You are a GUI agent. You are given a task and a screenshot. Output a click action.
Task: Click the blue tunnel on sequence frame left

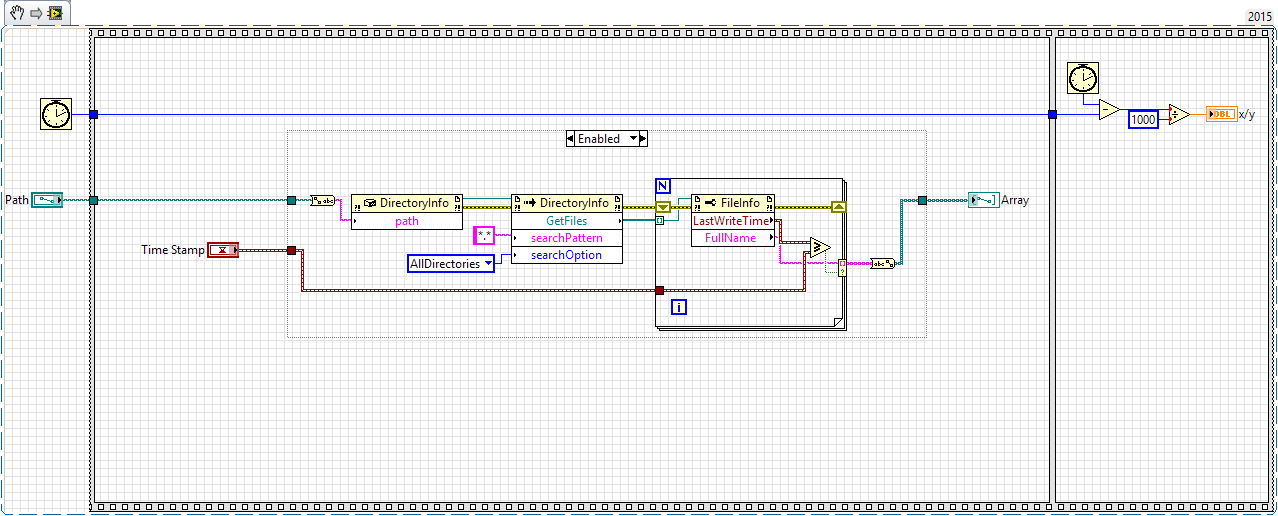[x=93, y=114]
